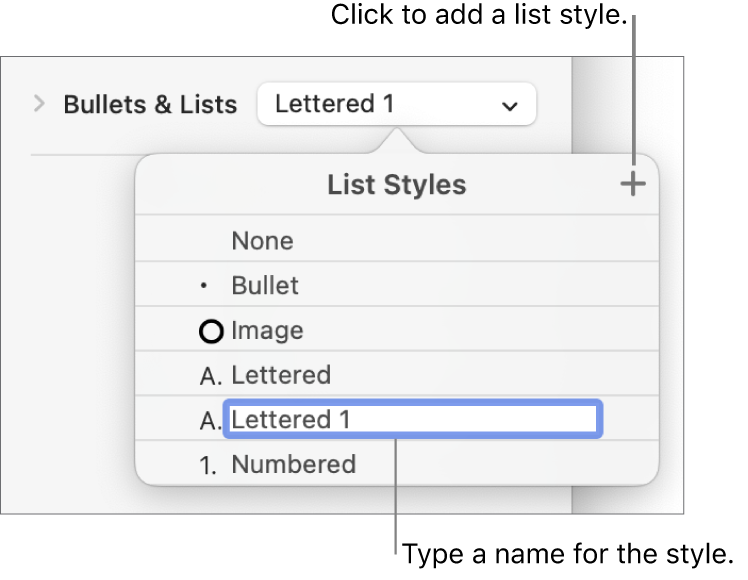This screenshot has height=580, width=748.
Task: Click the chevron arrow in the Lettered 1 dropdown
Action: coord(510,105)
